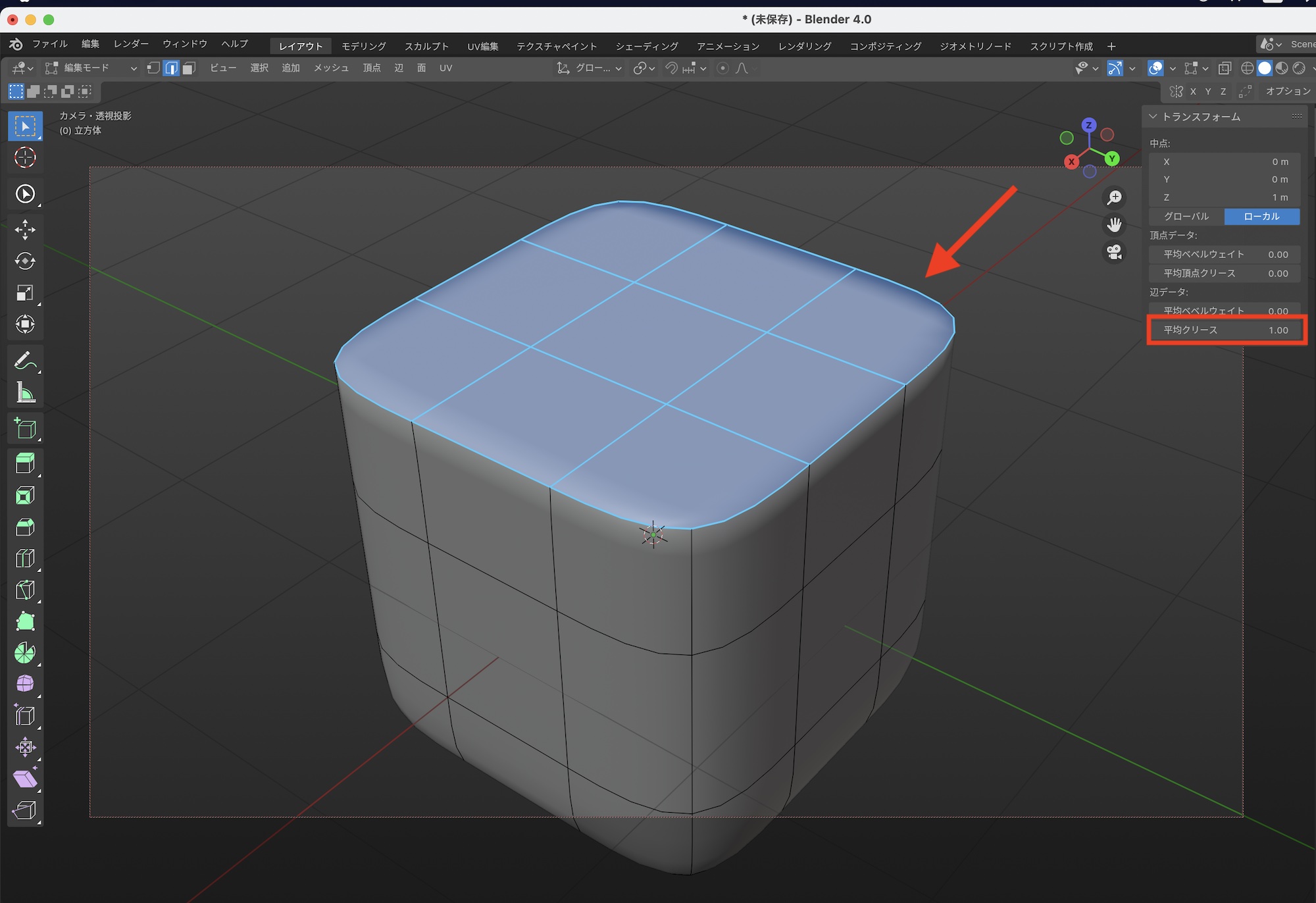Collapse the トランスフォーム panel
1316x903 pixels.
pyautogui.click(x=1153, y=116)
